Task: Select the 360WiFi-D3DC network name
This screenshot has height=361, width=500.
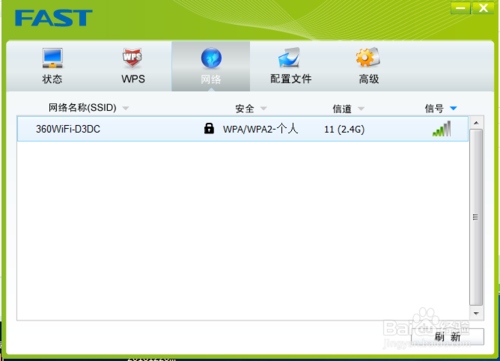Action: pos(68,129)
